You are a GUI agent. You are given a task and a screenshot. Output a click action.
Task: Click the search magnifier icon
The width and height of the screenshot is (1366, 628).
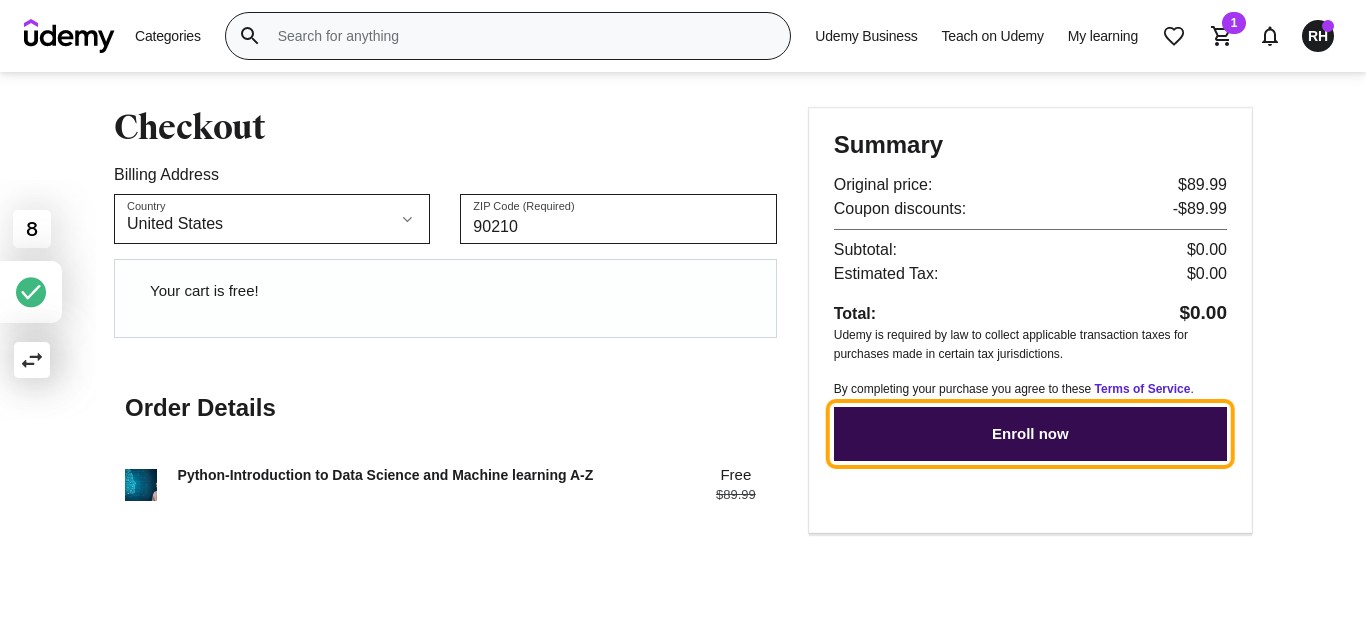[250, 36]
